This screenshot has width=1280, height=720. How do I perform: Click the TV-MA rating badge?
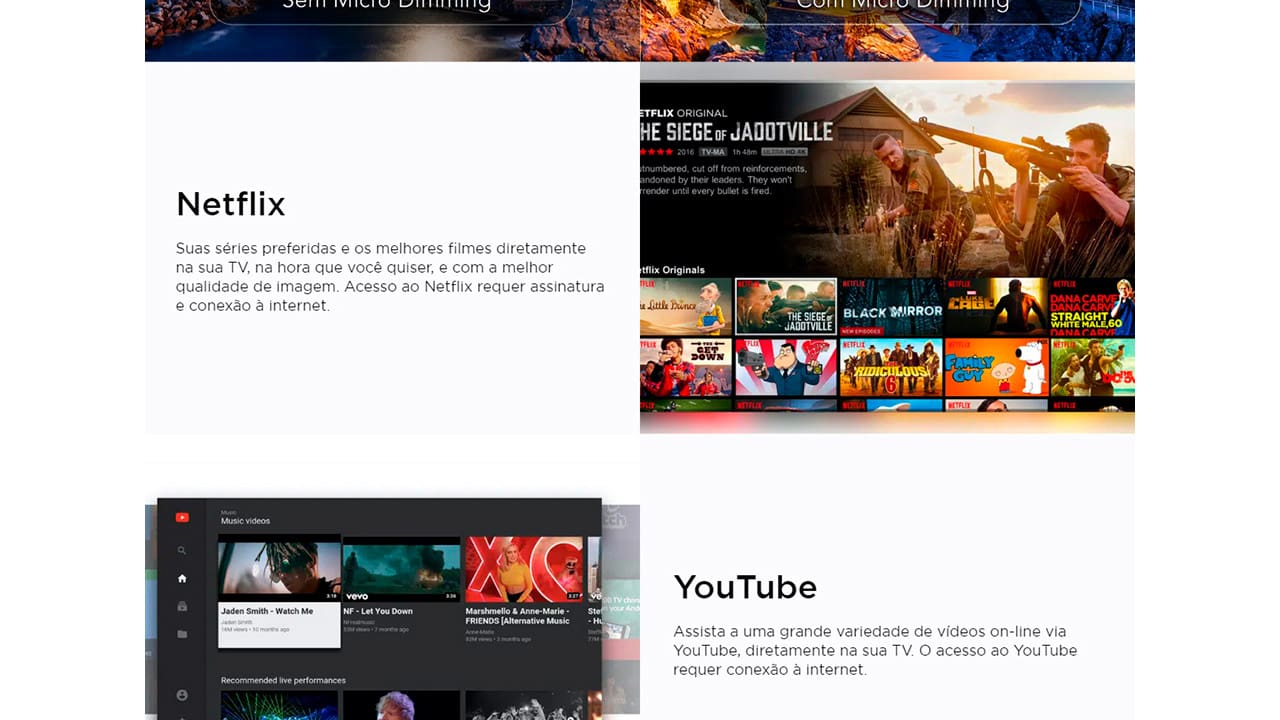[x=711, y=152]
